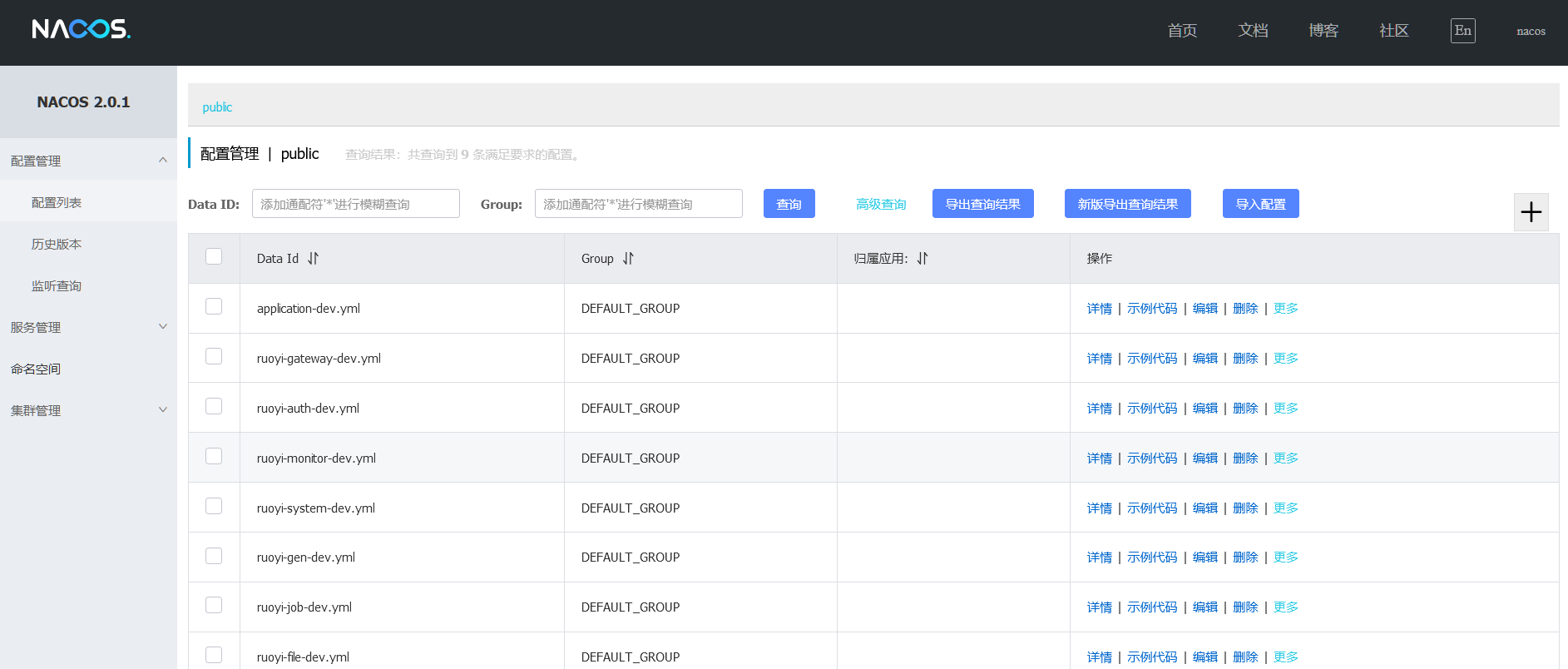Check the ruoyi-auth-dev.yml row checkbox

[214, 407]
